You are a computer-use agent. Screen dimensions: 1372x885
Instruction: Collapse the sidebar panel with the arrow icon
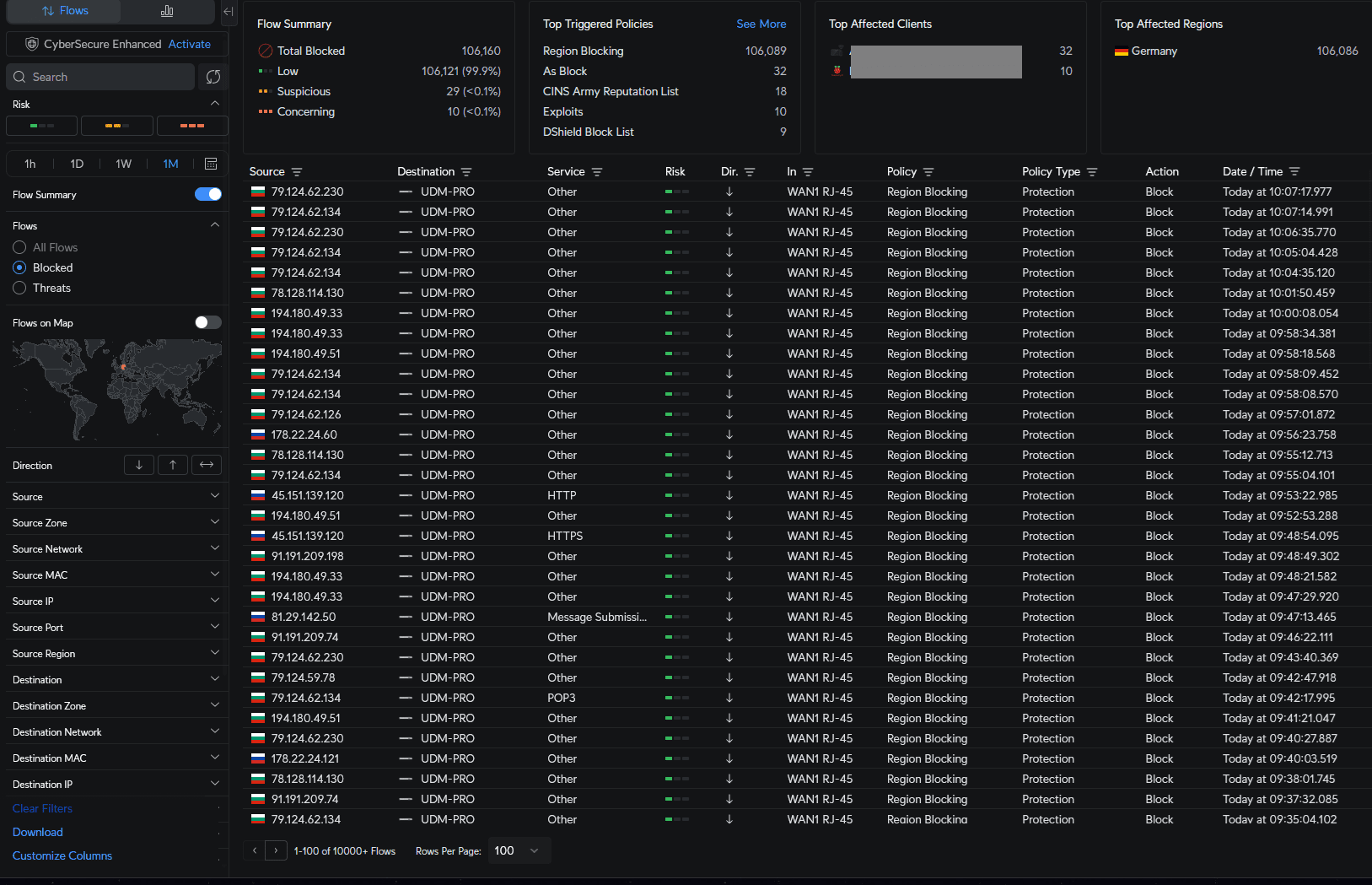click(229, 12)
